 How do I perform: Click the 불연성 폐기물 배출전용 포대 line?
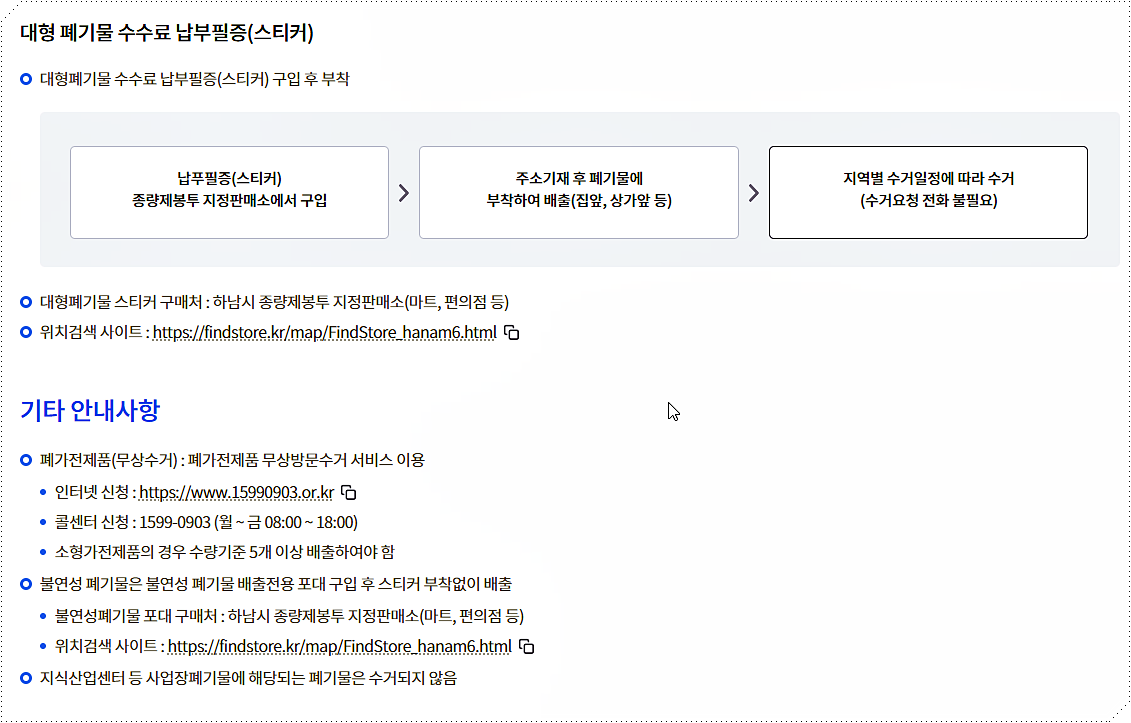click(276, 584)
